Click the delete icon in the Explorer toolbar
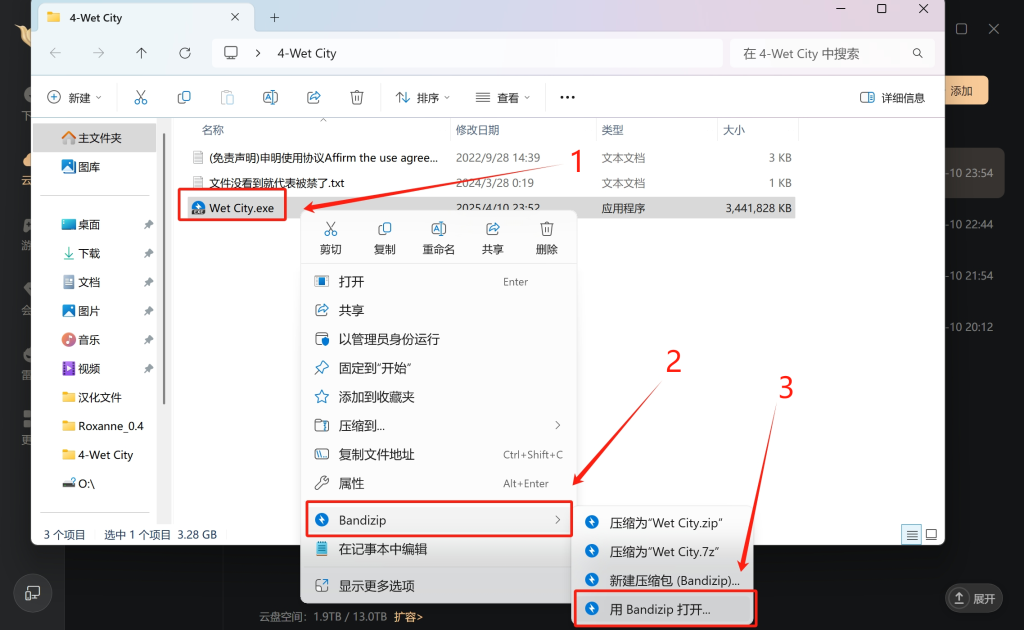1024x630 pixels. coord(357,97)
